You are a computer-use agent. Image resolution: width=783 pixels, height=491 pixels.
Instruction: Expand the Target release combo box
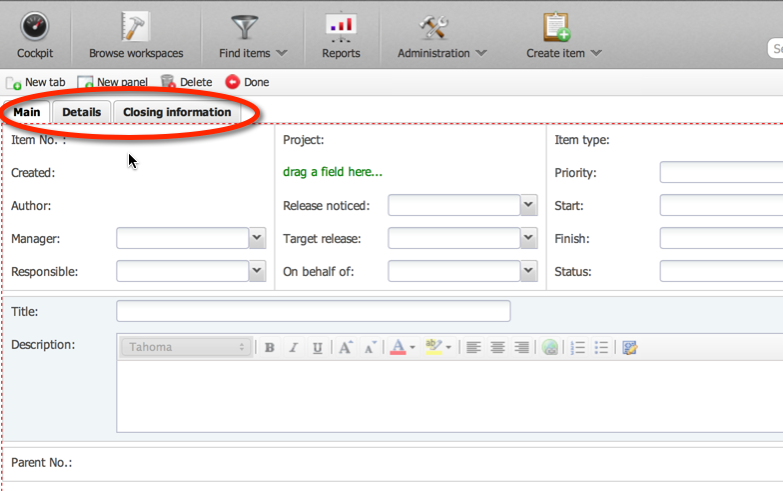(529, 239)
